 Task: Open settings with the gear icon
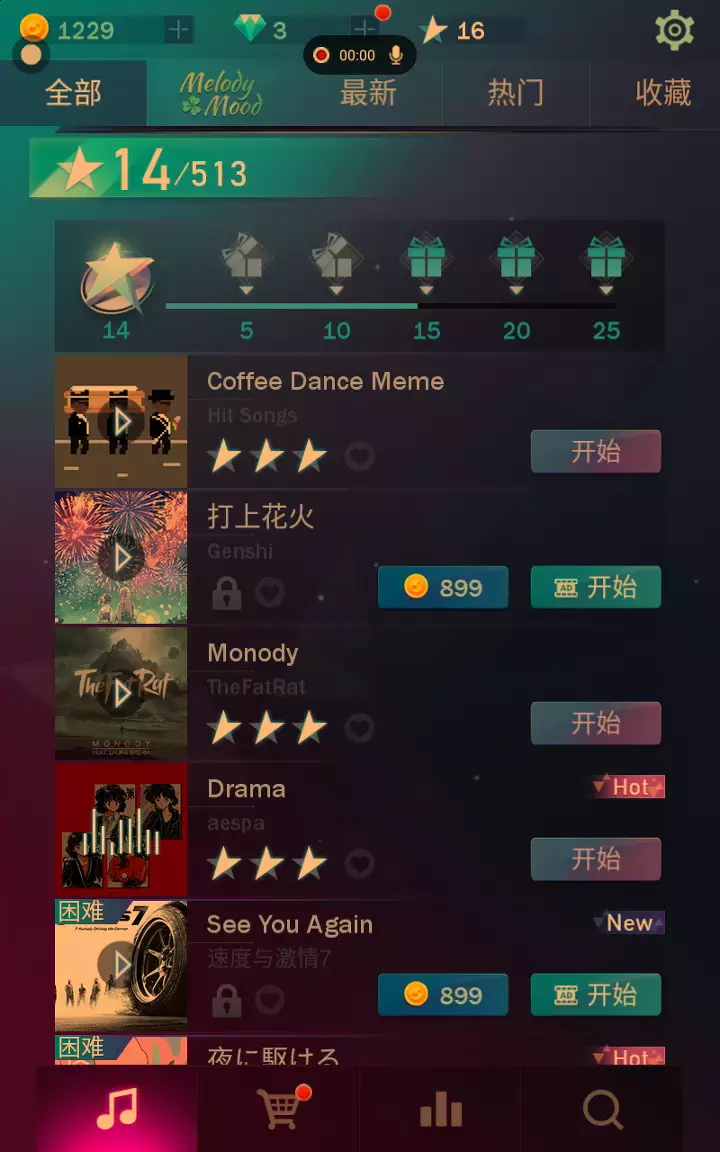[674, 30]
